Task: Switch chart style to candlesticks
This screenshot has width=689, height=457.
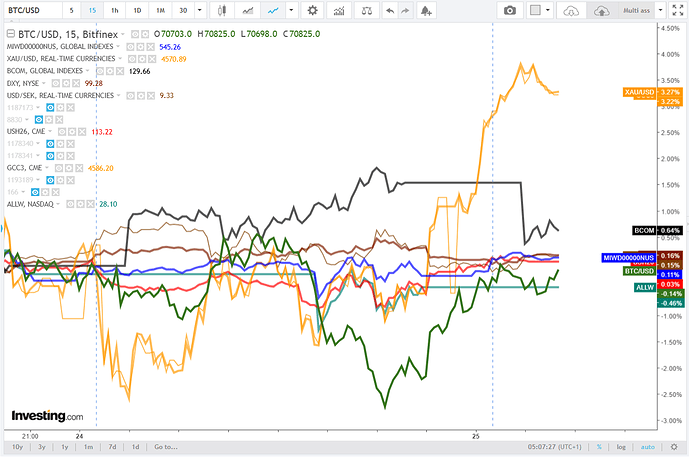Action: [x=222, y=10]
